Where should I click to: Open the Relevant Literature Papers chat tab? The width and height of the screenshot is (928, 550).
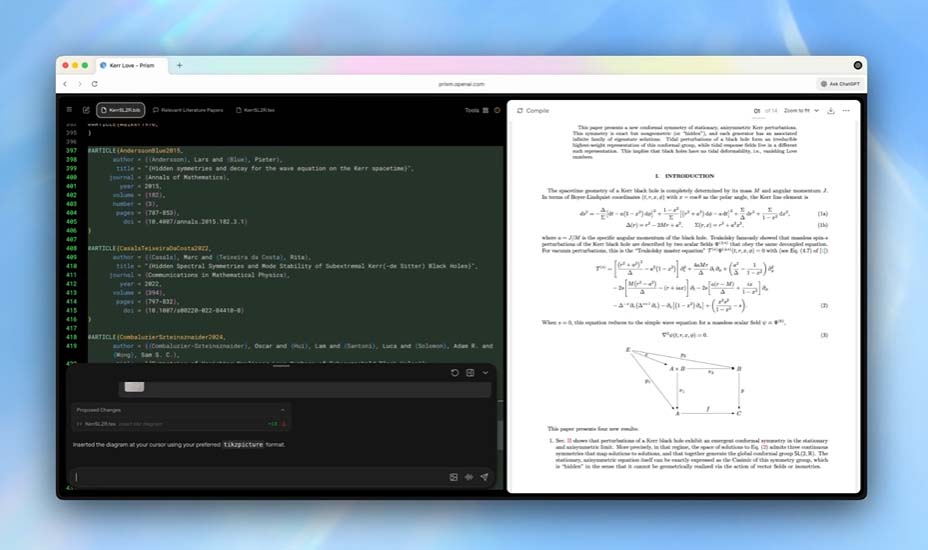pos(188,110)
